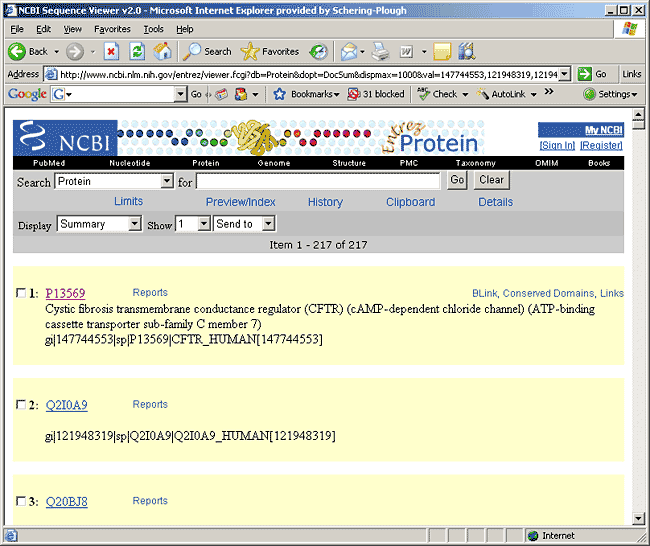Click the Google toolbar logo
Image resolution: width=650 pixels, height=546 pixels.
click(x=27, y=94)
